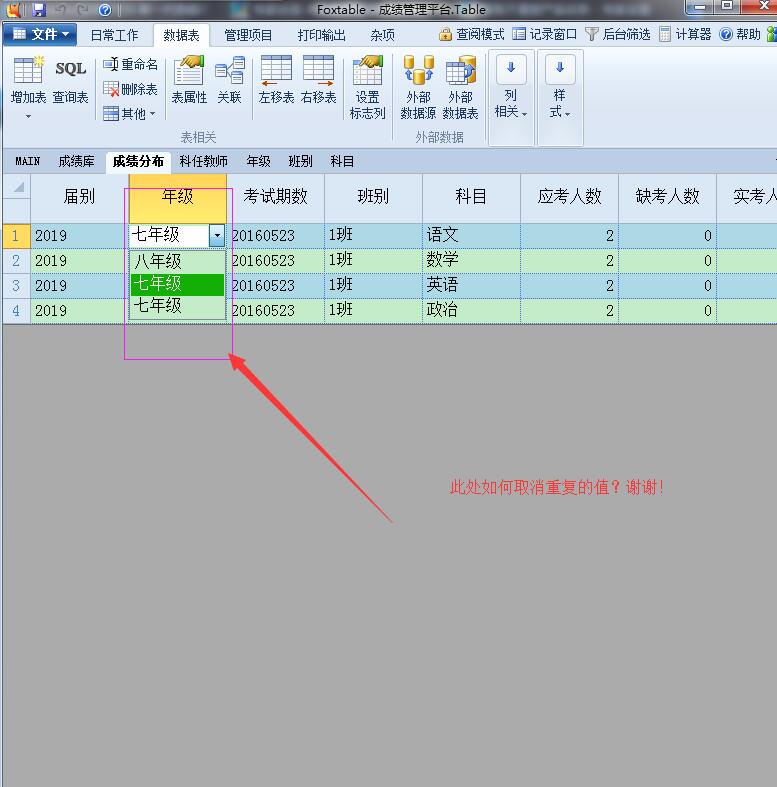
Task: Open the 计算器 tool
Action: (x=685, y=34)
